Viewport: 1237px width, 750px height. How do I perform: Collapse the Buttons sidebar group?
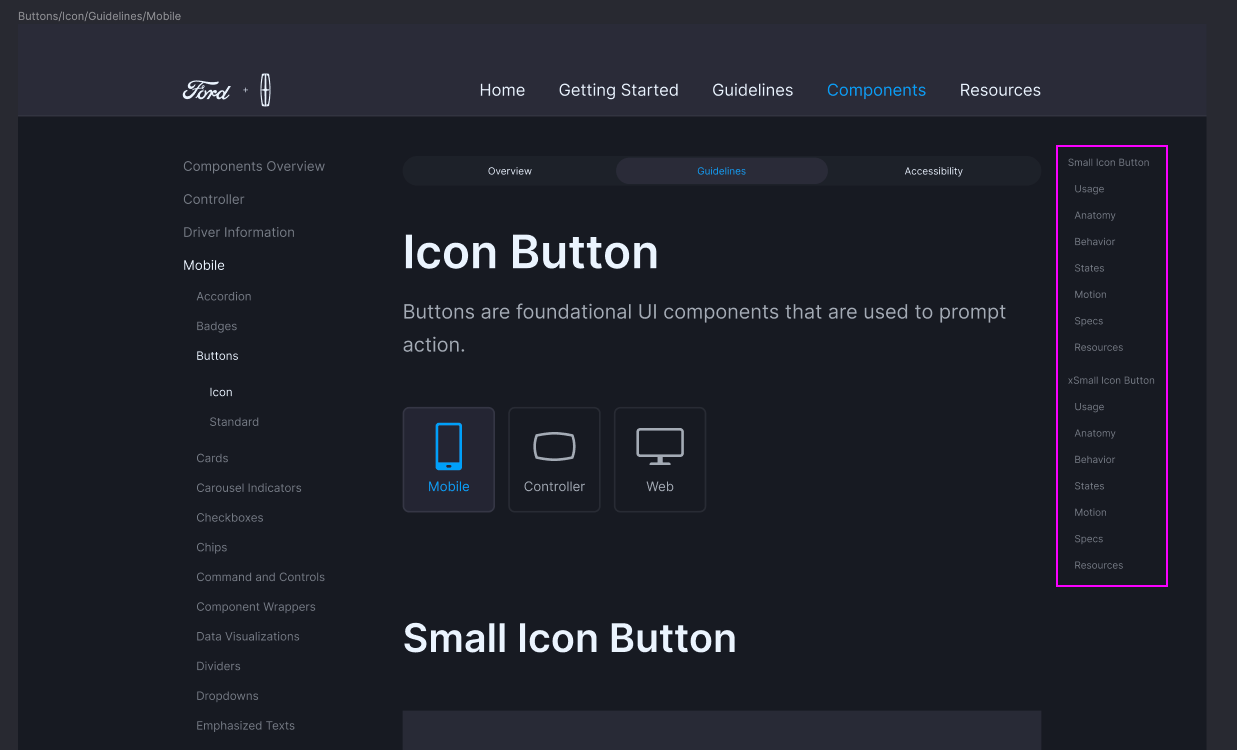[x=217, y=356]
